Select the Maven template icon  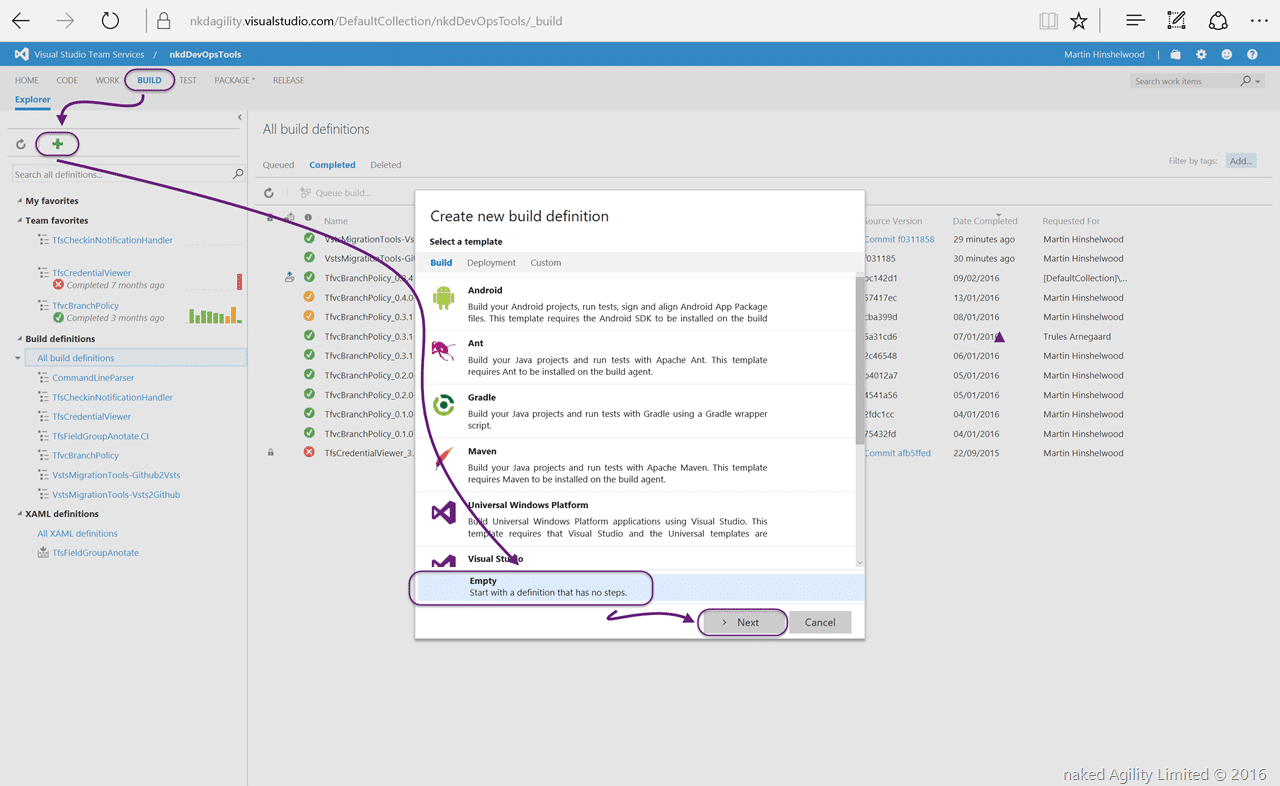click(x=445, y=459)
